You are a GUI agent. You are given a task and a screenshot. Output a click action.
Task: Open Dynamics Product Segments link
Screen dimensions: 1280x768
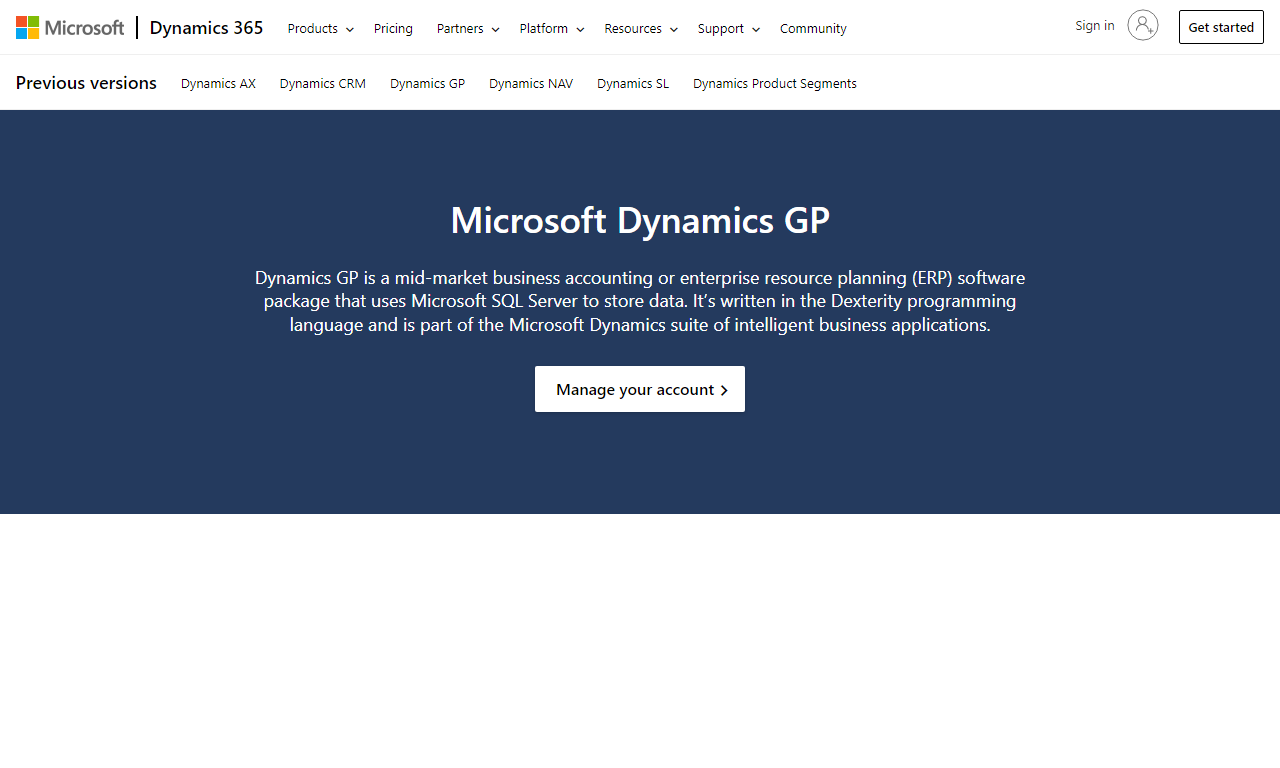pyautogui.click(x=775, y=83)
